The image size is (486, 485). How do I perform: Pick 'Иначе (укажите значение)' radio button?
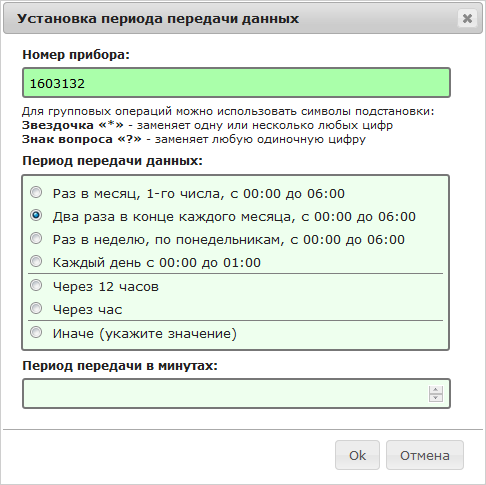point(36,332)
